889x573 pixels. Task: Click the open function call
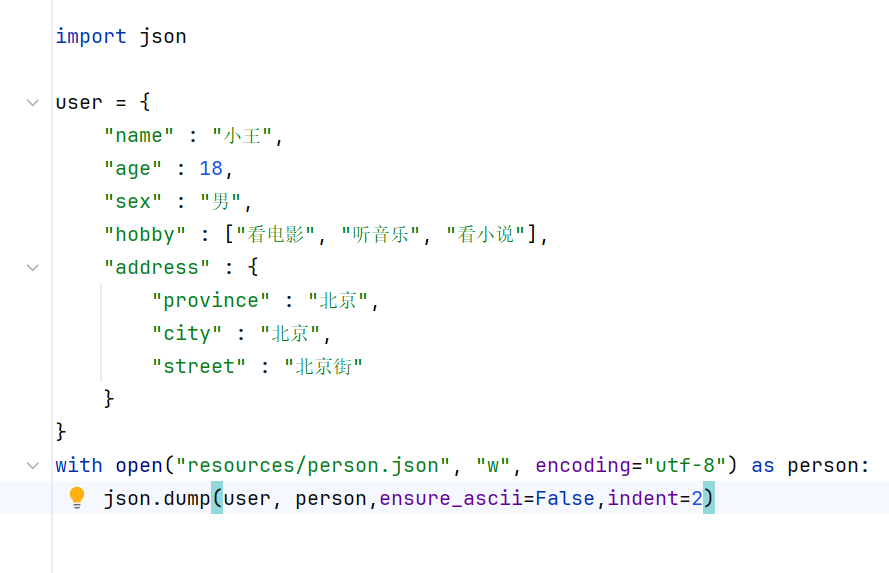pyautogui.click(x=139, y=465)
